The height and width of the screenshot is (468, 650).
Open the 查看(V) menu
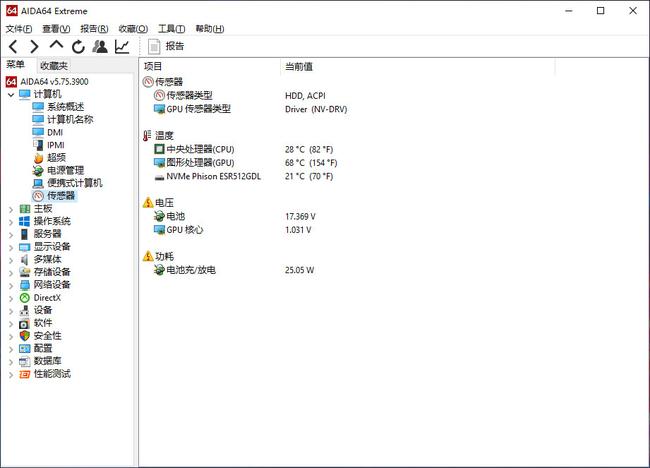tap(56, 29)
